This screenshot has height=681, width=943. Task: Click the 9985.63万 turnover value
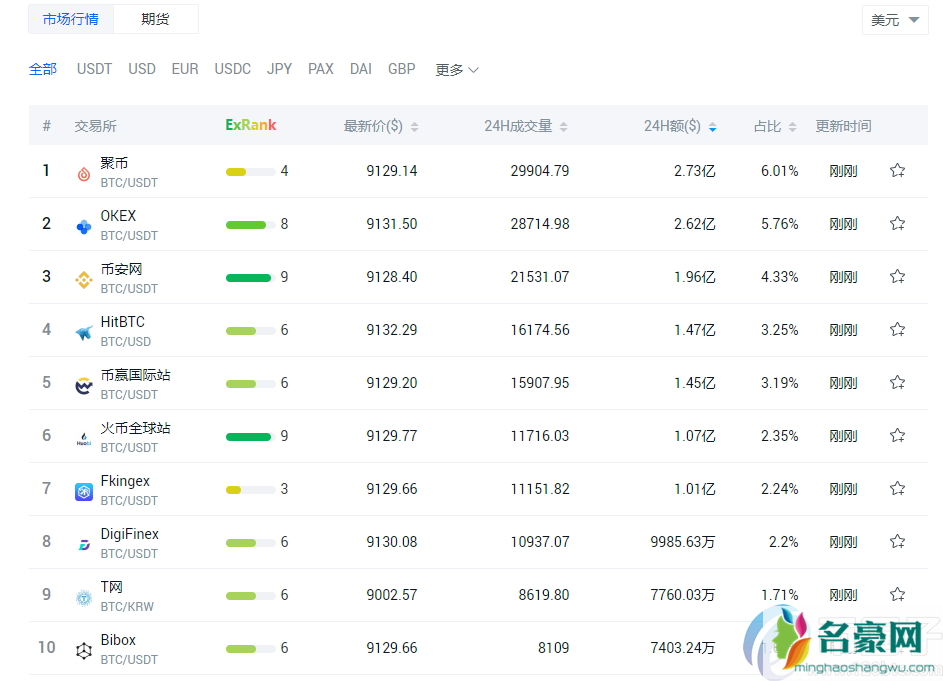pyautogui.click(x=683, y=541)
